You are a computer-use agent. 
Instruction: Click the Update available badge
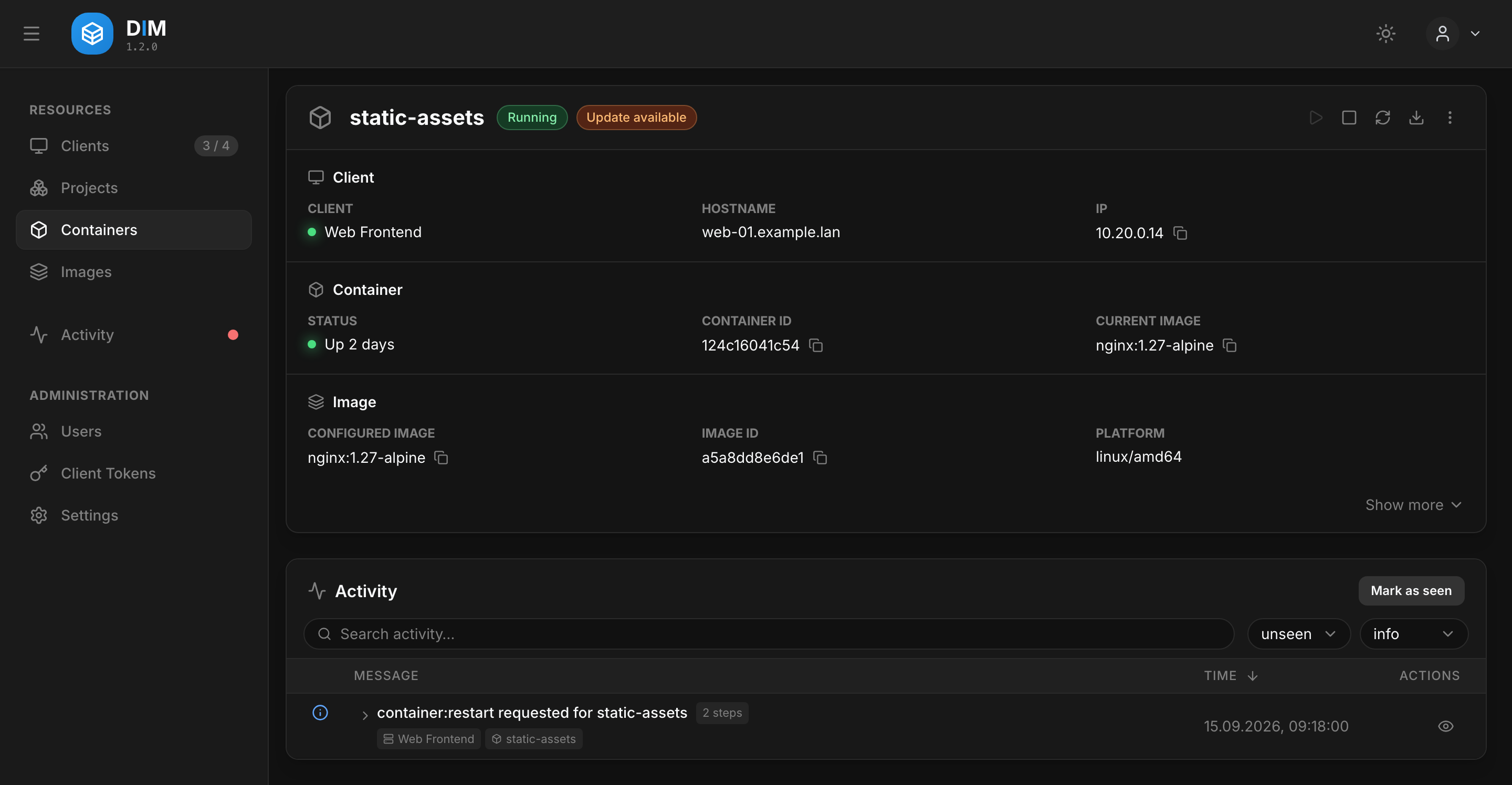[636, 118]
